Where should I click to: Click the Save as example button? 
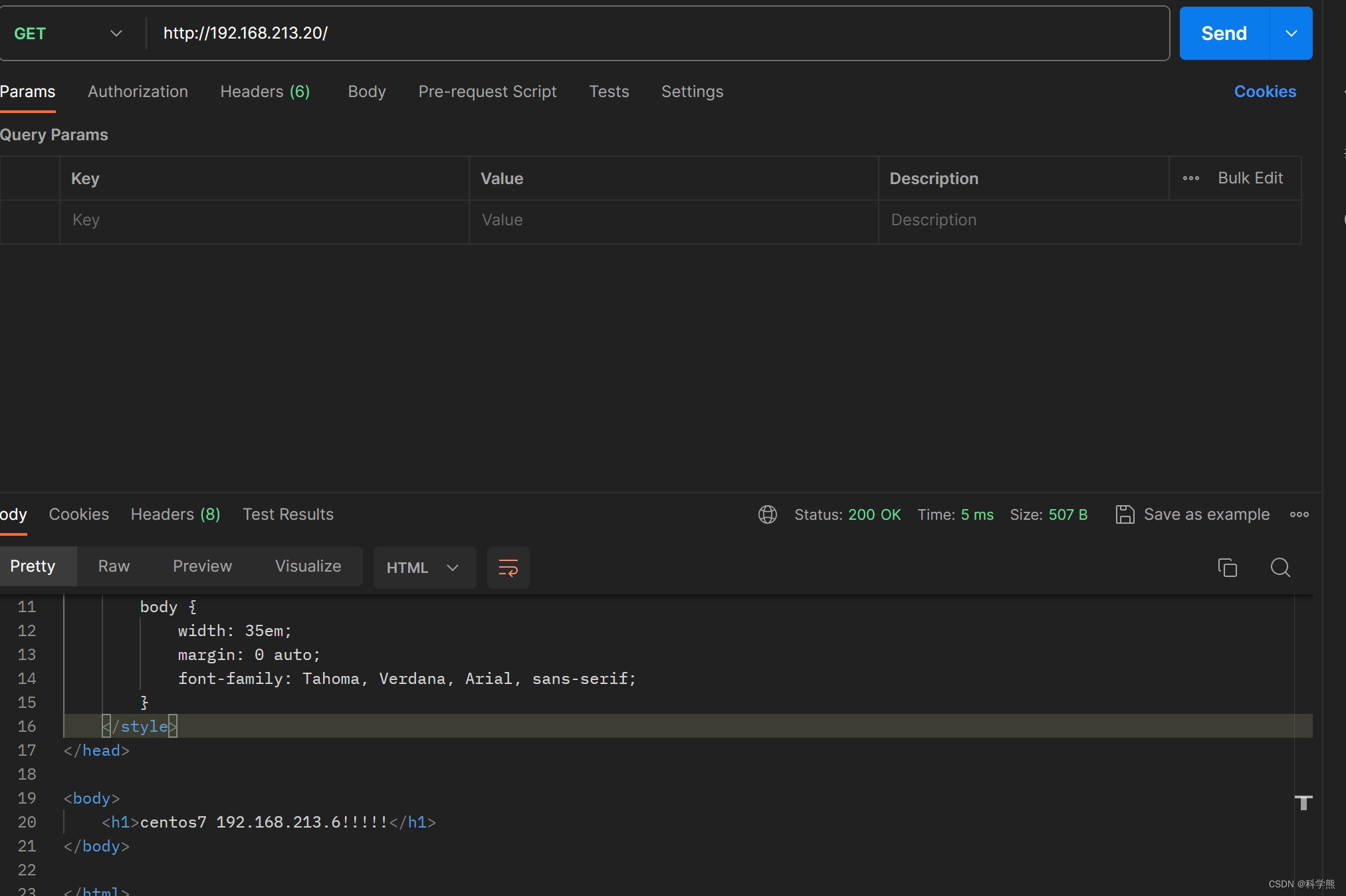pos(1193,514)
